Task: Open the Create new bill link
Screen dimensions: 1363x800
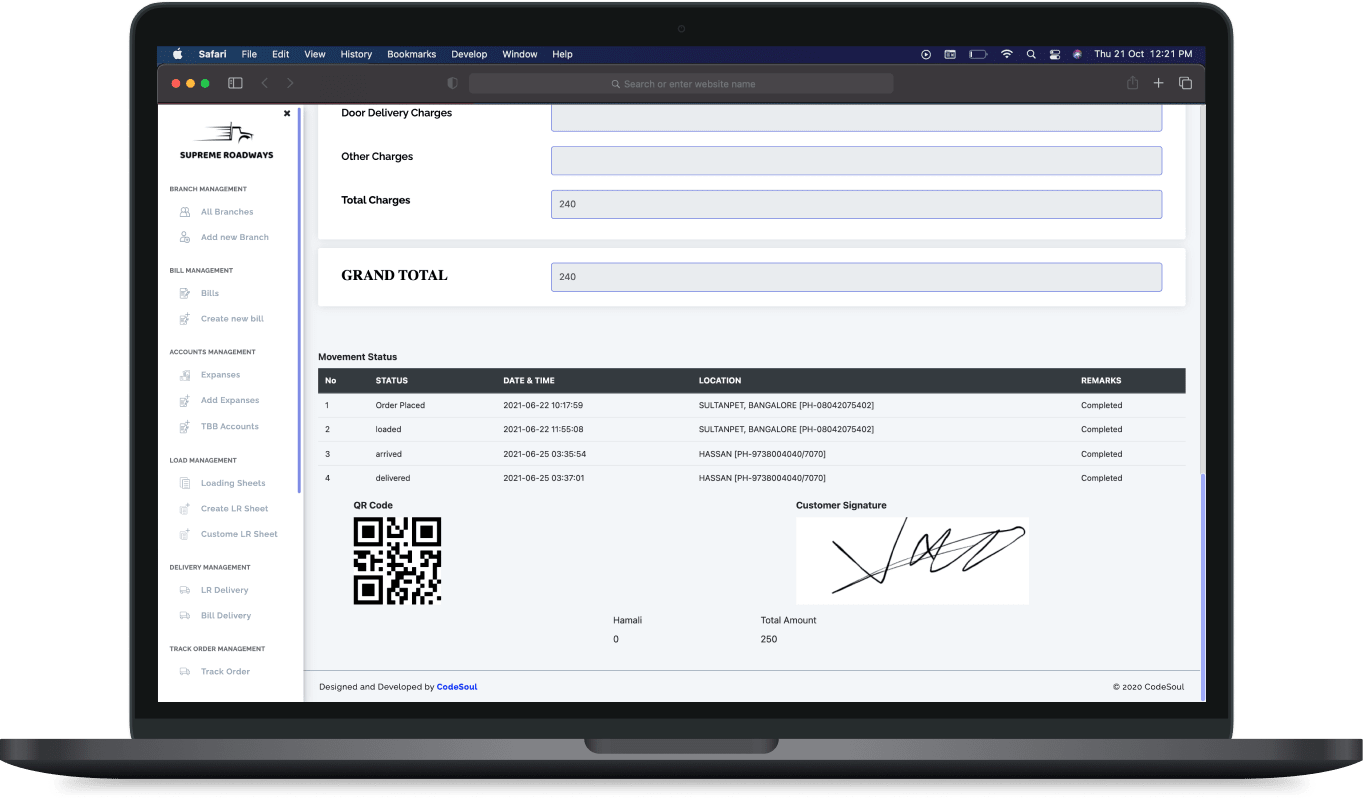Action: point(232,319)
